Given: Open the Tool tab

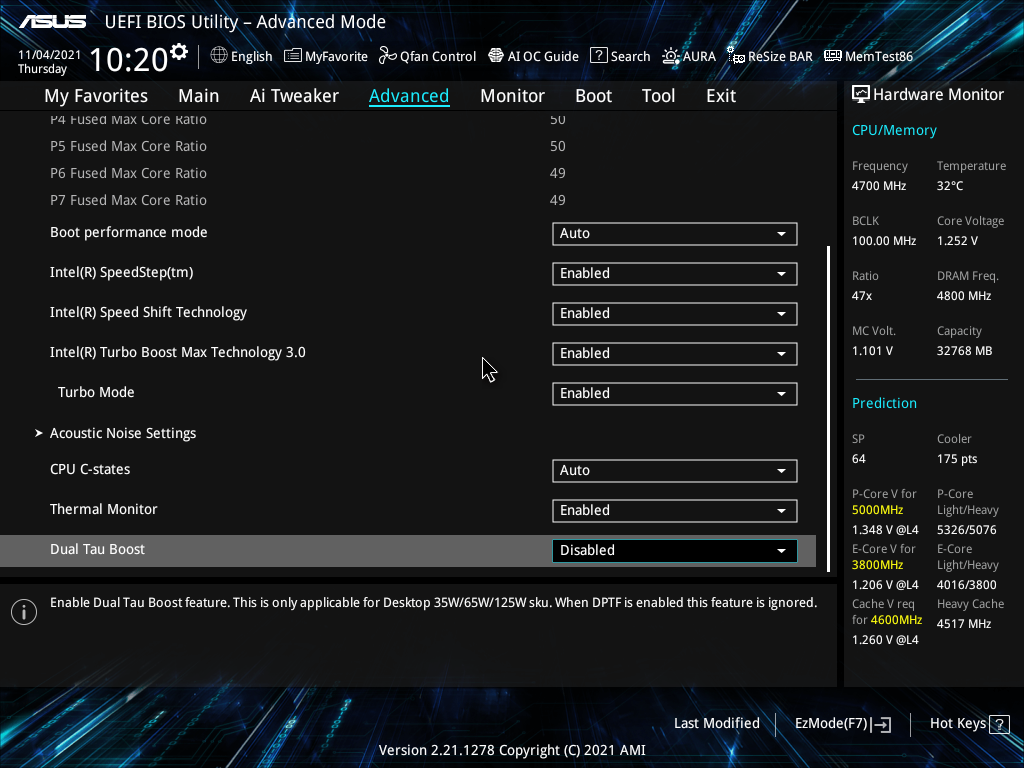Looking at the screenshot, I should pyautogui.click(x=658, y=96).
